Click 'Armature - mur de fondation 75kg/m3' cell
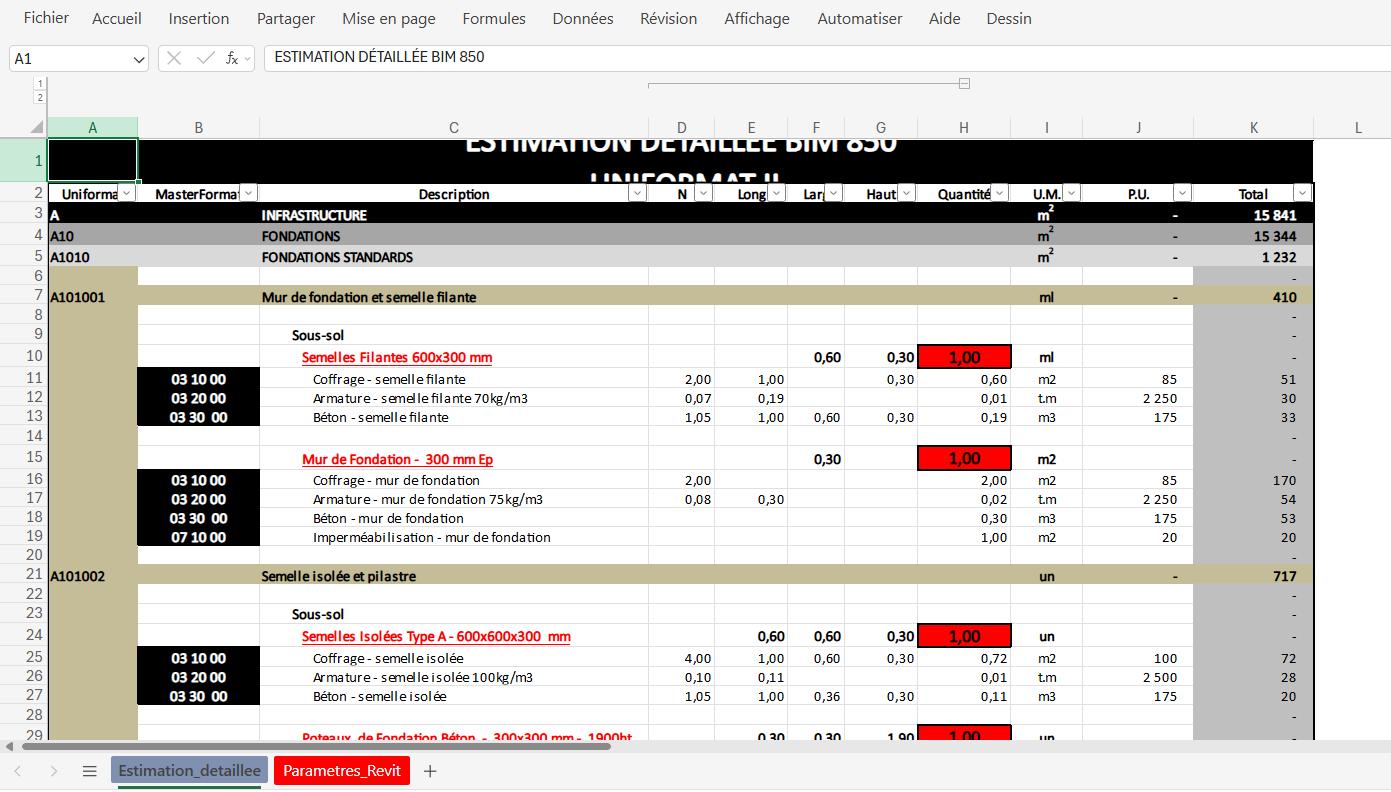 (454, 499)
